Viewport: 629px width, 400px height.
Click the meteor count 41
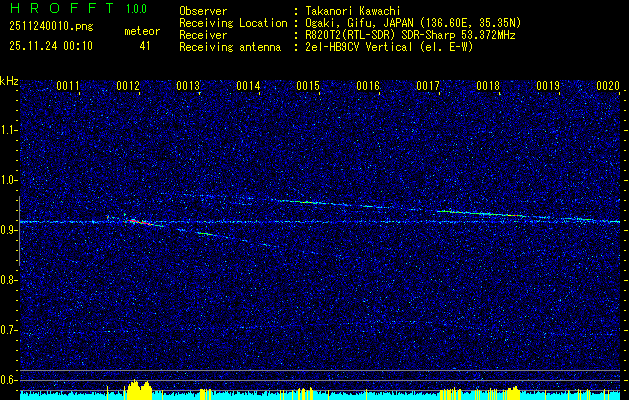[x=145, y=46]
